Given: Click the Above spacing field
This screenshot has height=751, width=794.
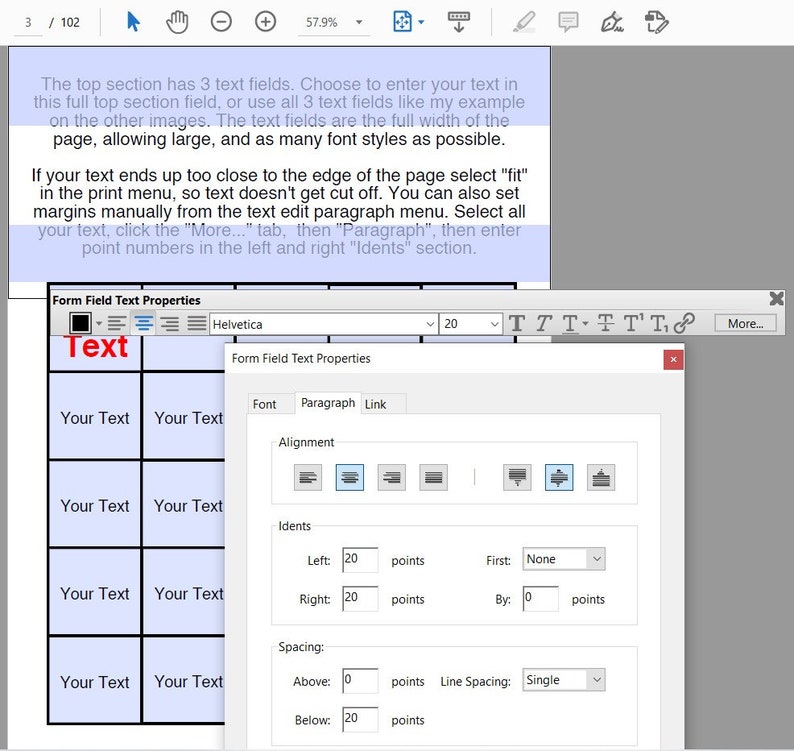Looking at the screenshot, I should [x=360, y=681].
